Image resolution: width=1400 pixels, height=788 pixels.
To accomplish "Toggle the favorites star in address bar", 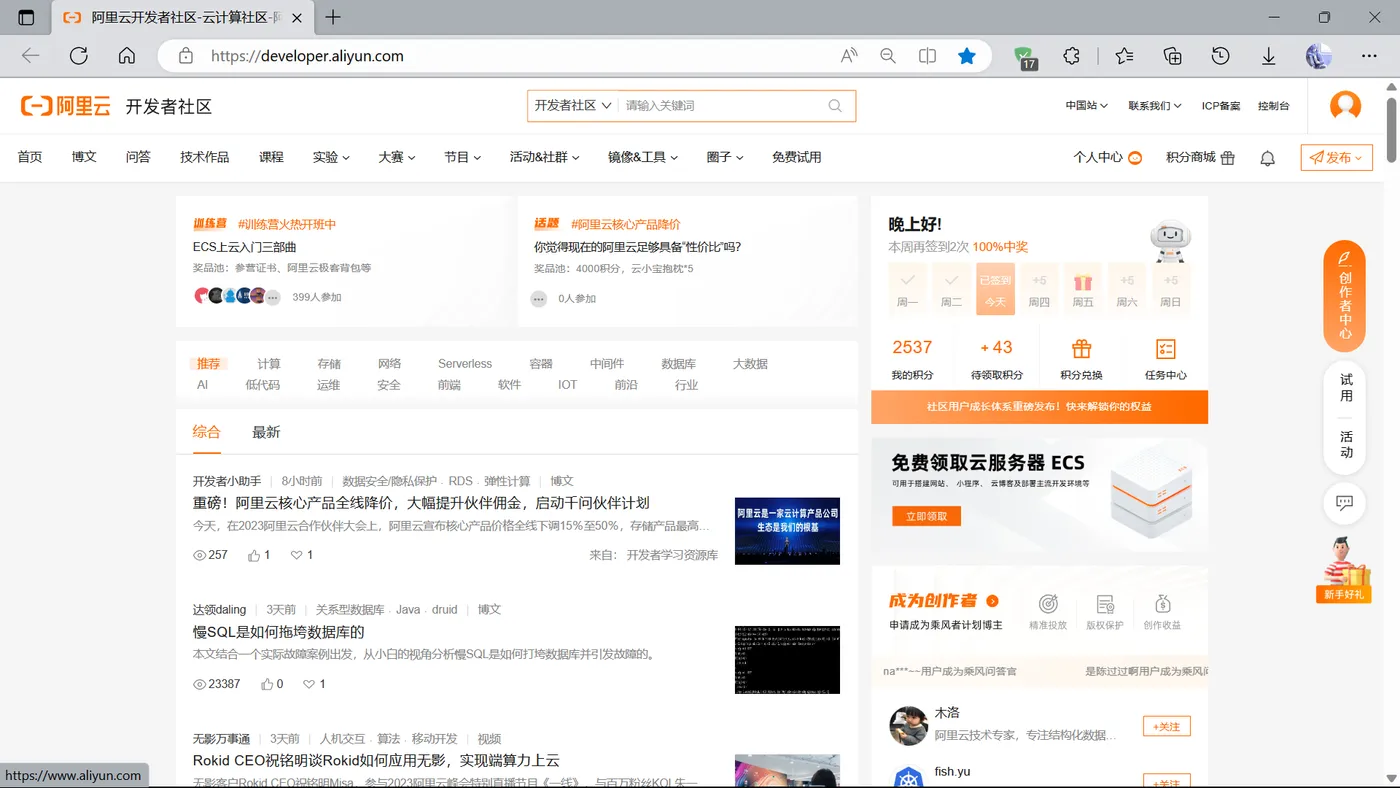I will (967, 56).
